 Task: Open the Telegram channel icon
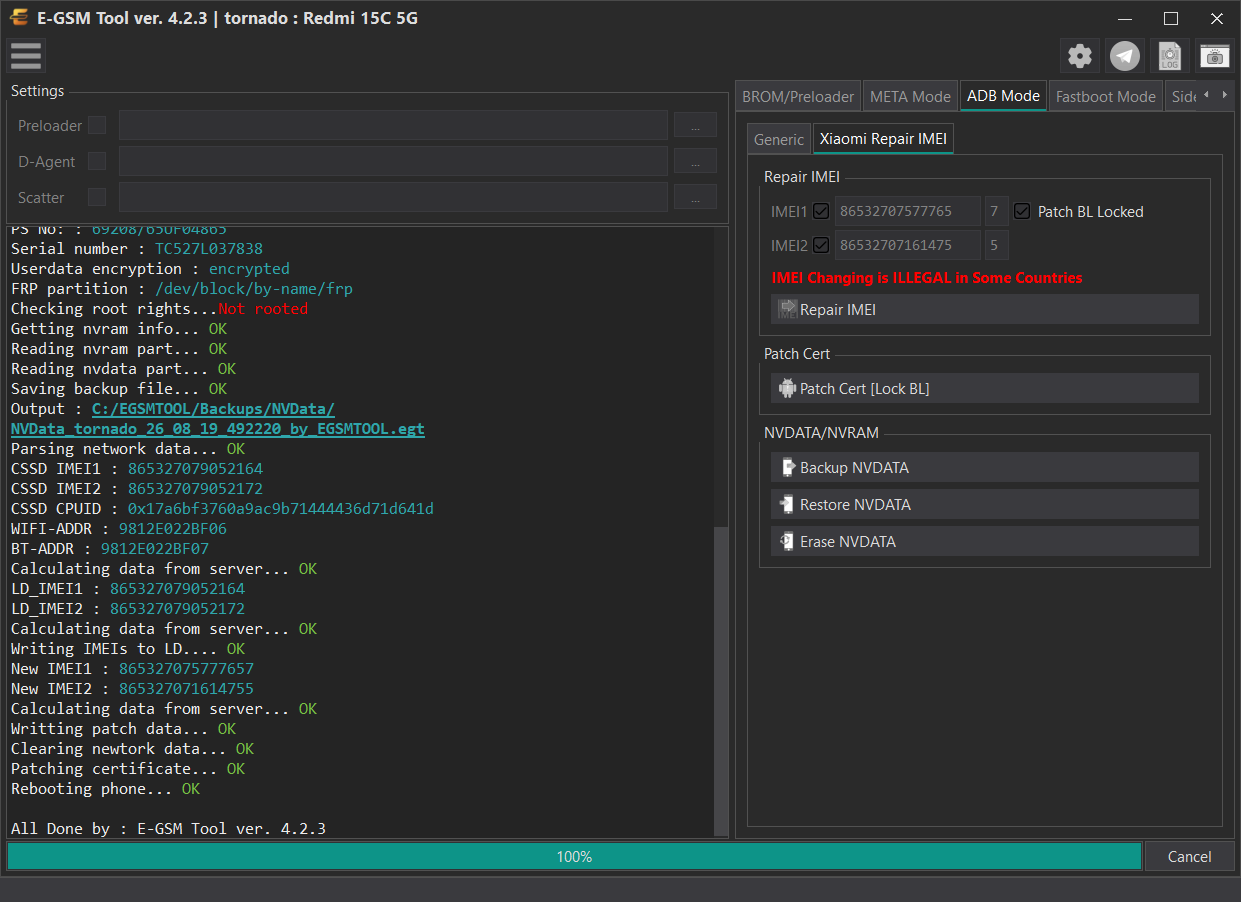coord(1125,56)
